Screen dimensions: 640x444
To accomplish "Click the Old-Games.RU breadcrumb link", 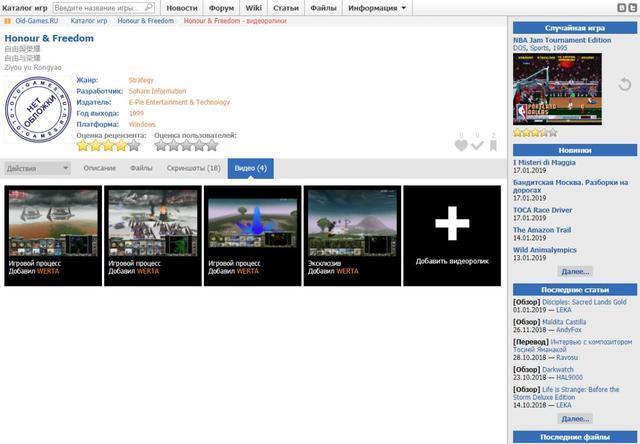I will click(x=37, y=21).
